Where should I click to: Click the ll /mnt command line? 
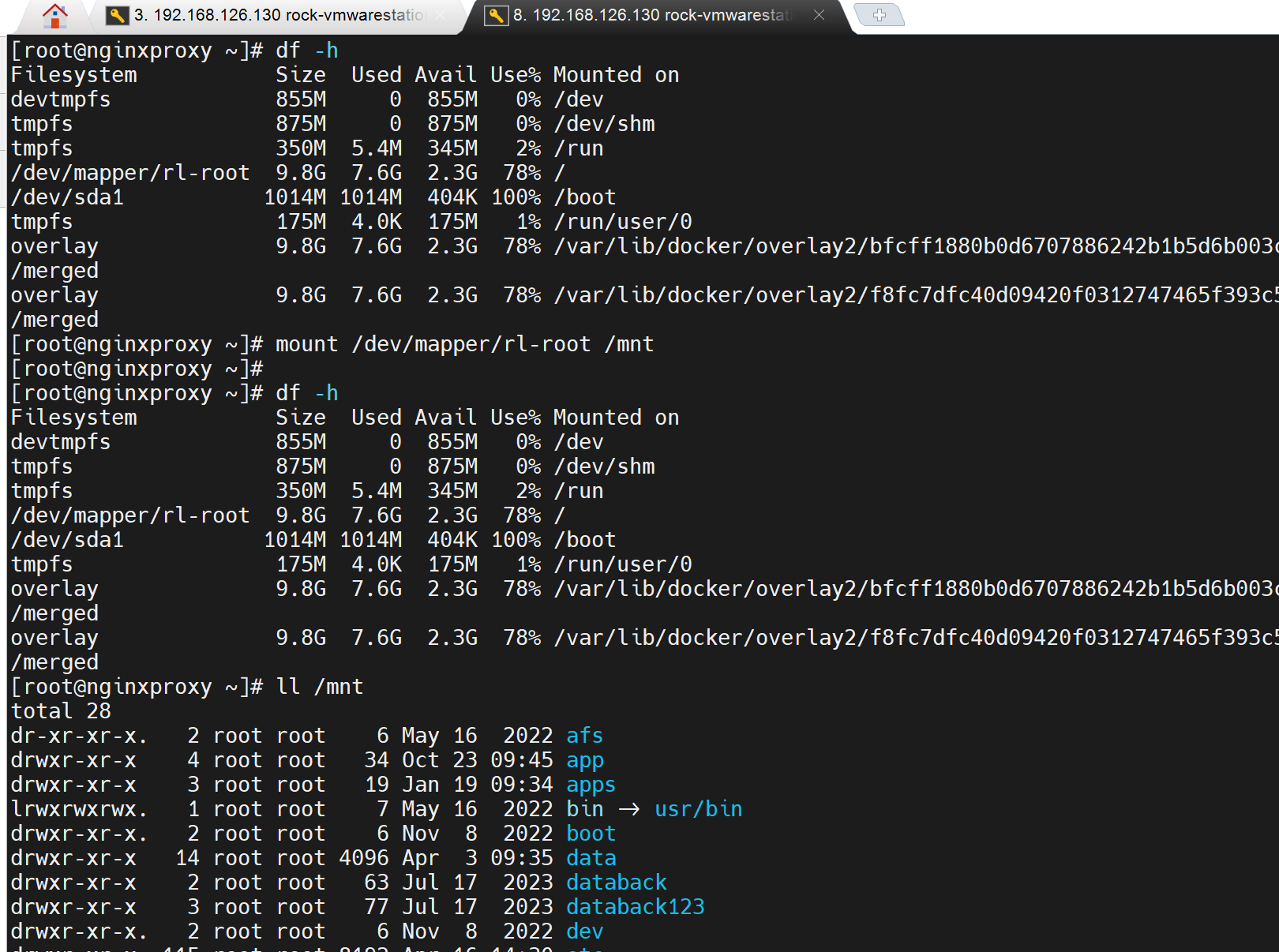[x=319, y=687]
